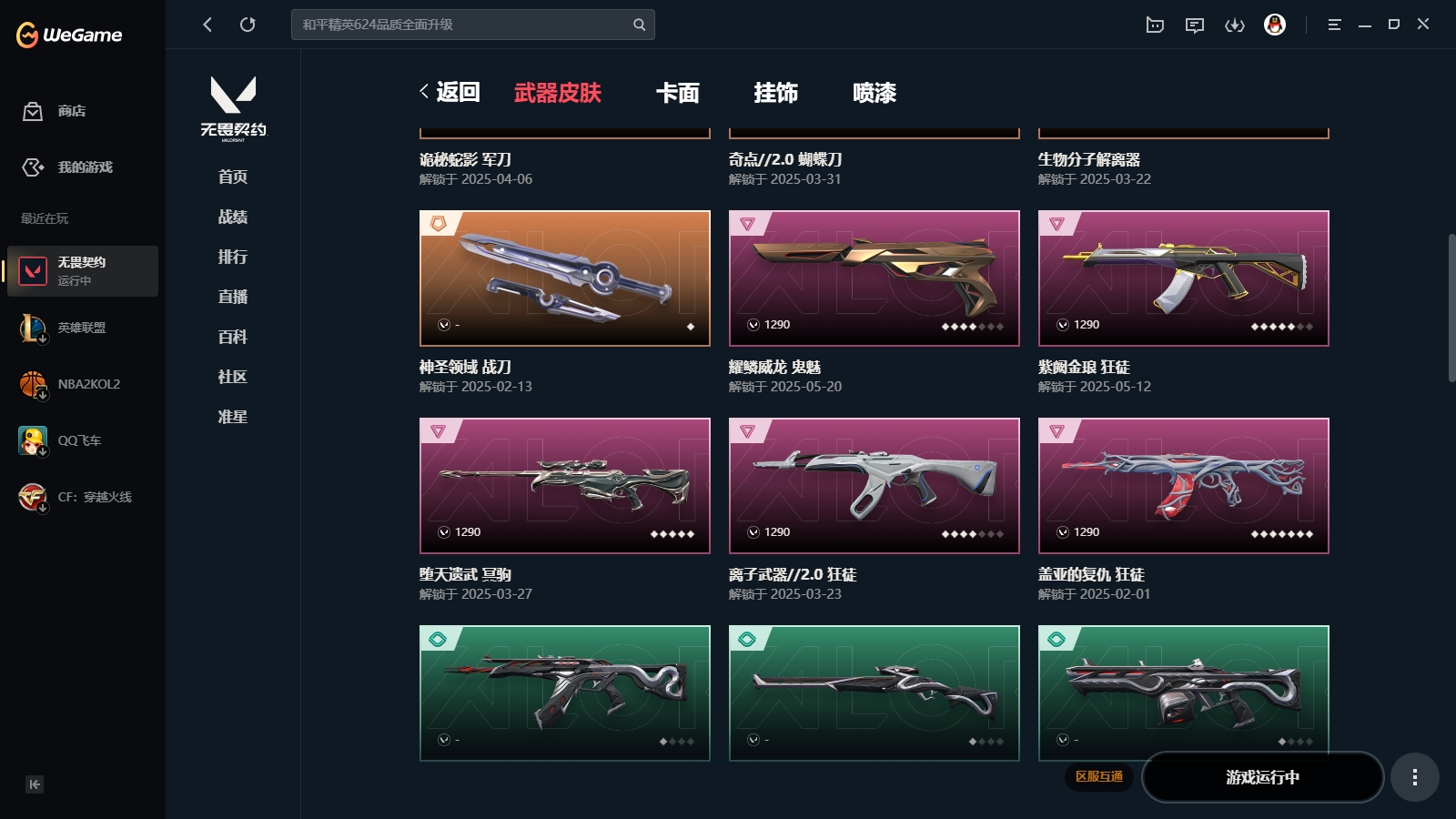Click the user avatar penguin icon
The height and width of the screenshot is (819, 1456).
point(1275,25)
